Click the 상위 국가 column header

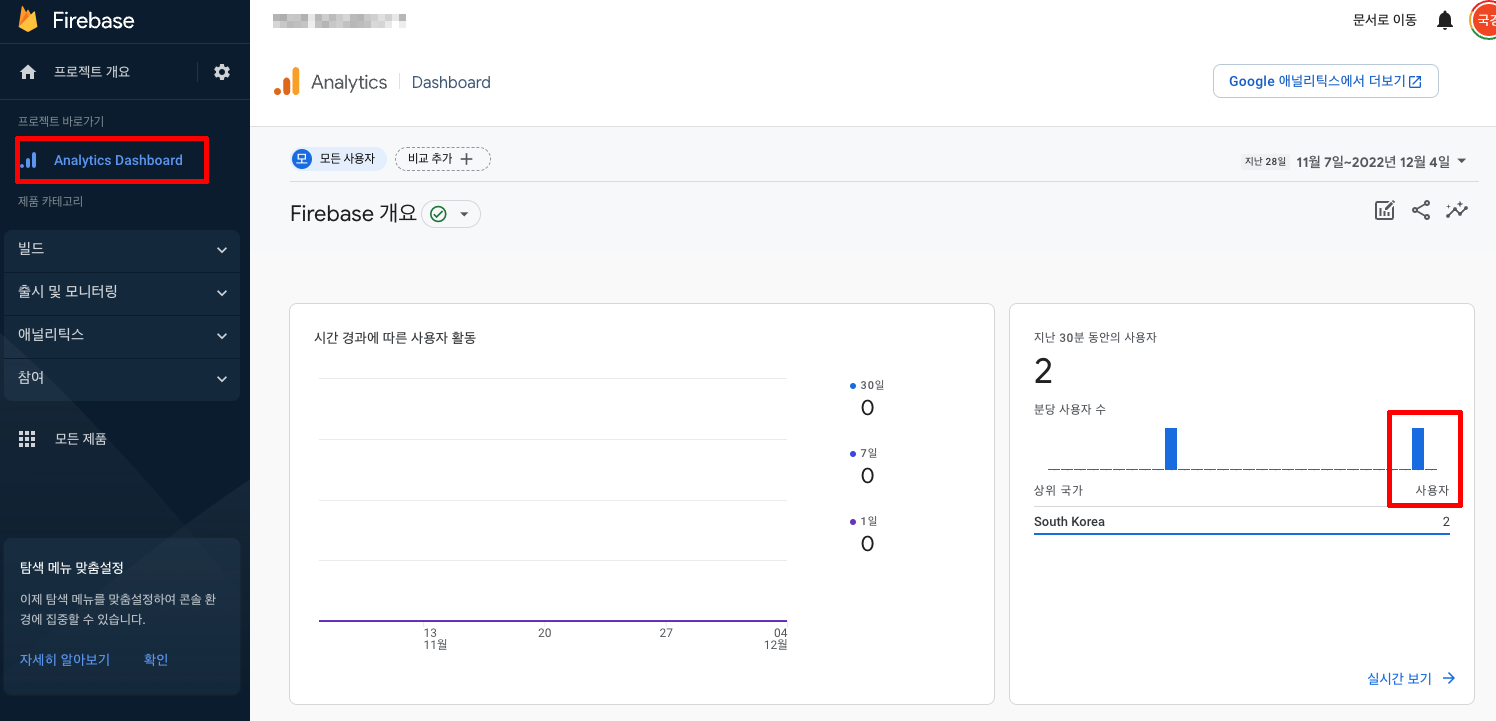1058,491
